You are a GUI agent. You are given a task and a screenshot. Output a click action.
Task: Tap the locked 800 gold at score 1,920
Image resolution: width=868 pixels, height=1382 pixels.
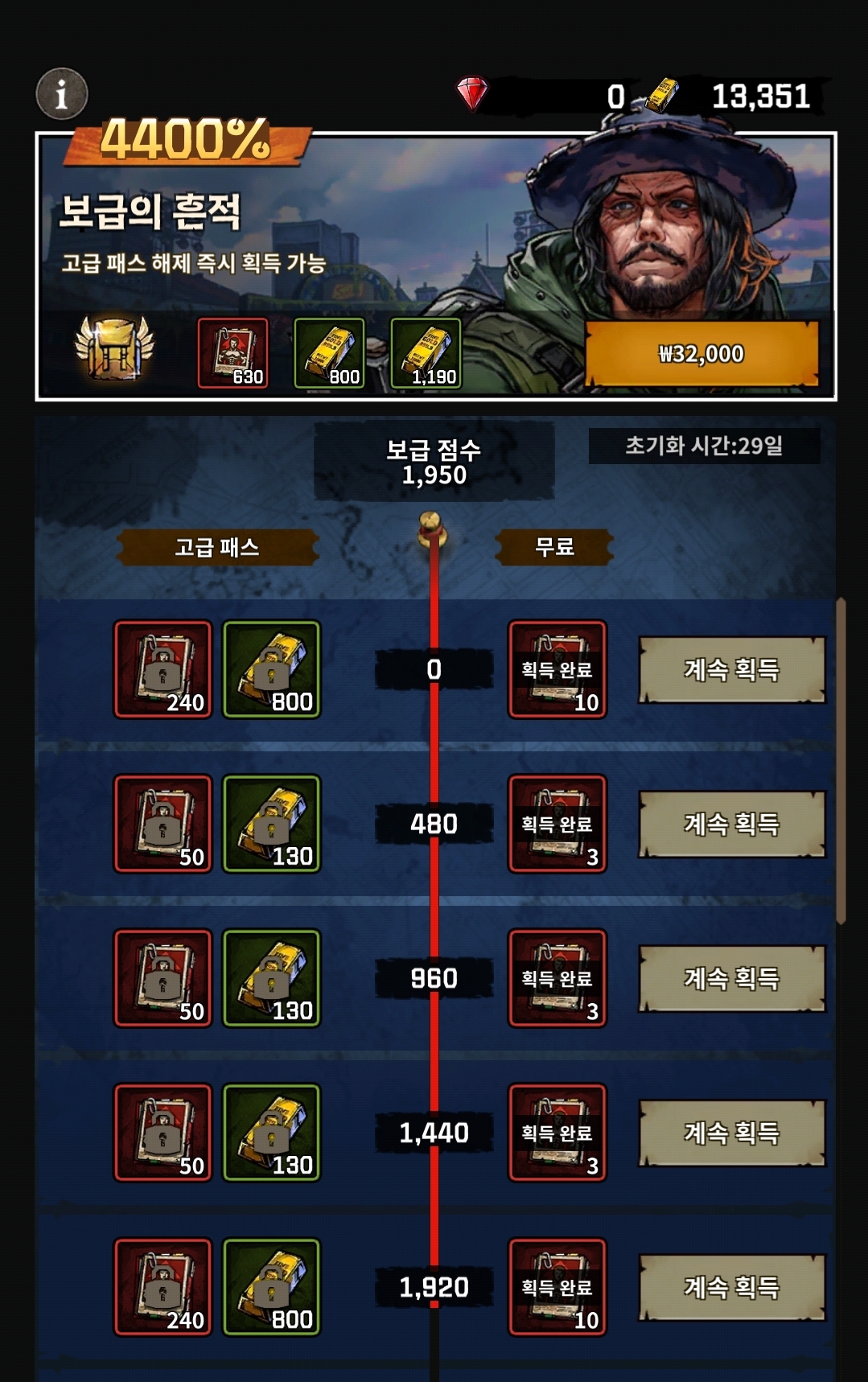pyautogui.click(x=272, y=1287)
